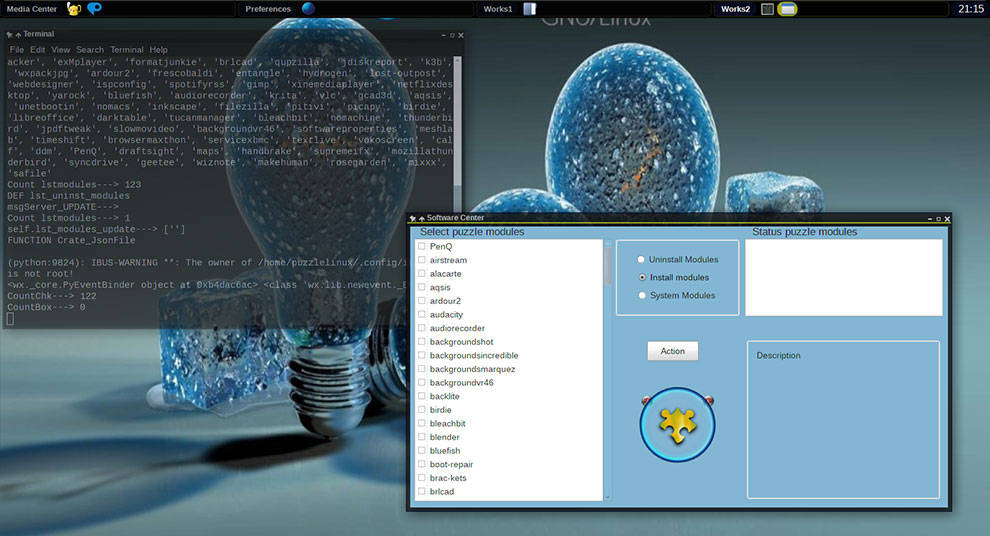Select the terminal window icon beside Works2
The width and height of the screenshot is (990, 536).
coord(767,9)
